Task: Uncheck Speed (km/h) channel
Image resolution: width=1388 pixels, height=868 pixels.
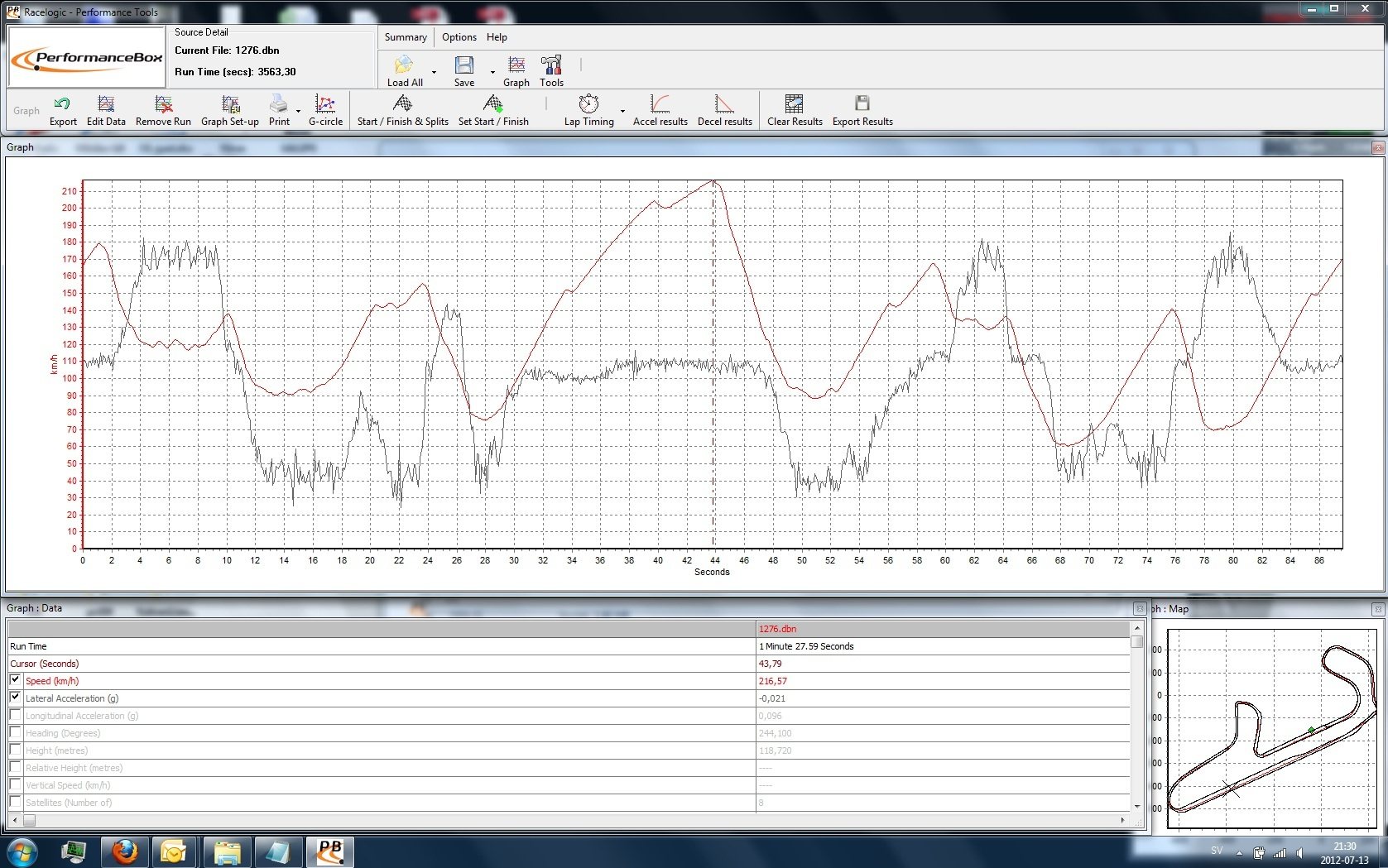Action: (x=15, y=680)
